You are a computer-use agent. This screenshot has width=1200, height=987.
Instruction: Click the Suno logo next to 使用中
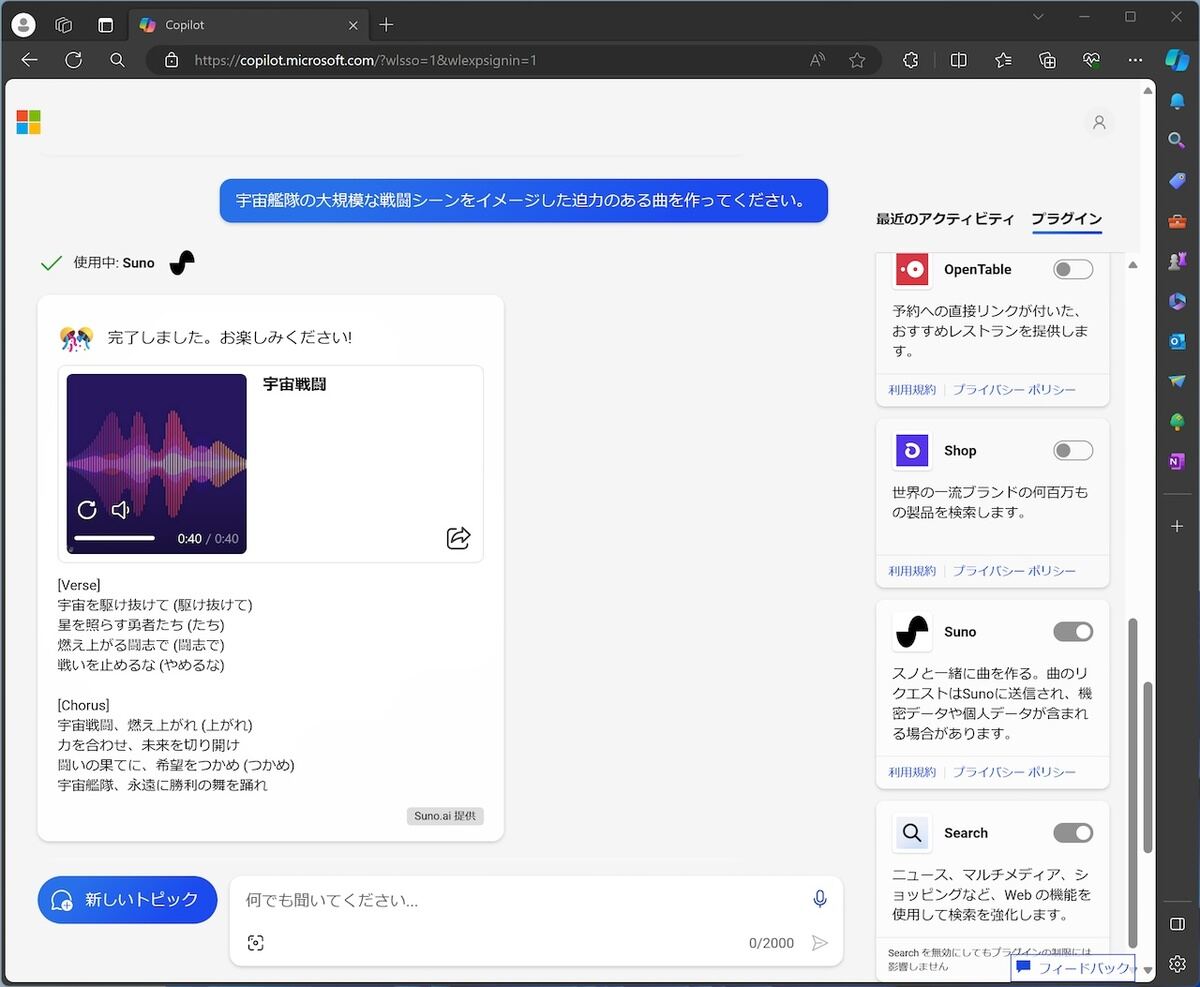[182, 263]
